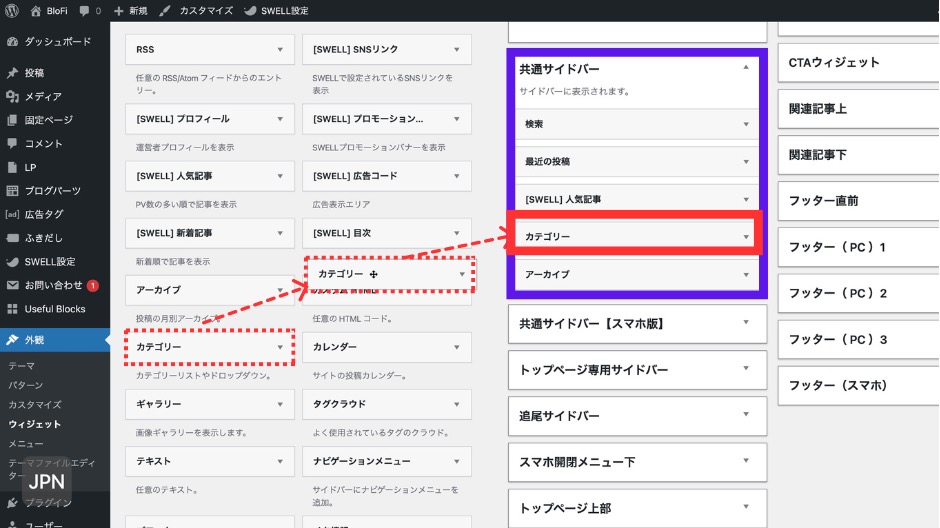Select the ナビゲーションメニュー widget

point(387,461)
